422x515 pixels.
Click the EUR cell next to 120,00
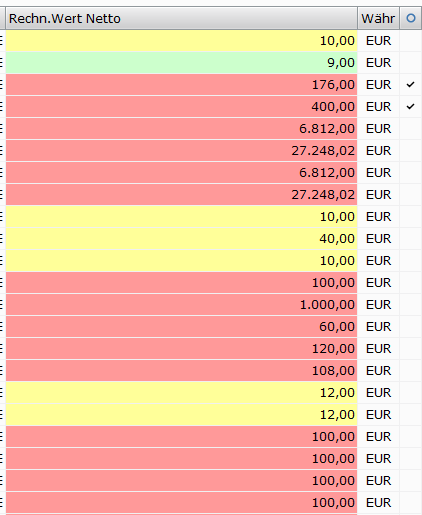coord(379,349)
